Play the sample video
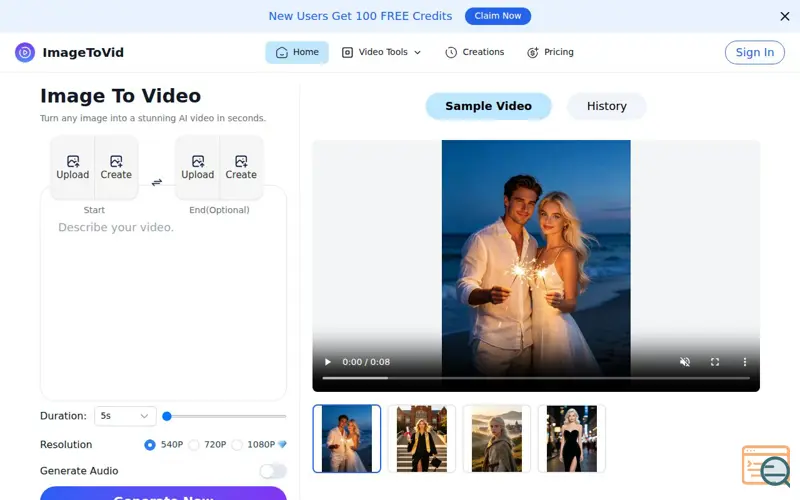This screenshot has height=500, width=800. 328,362
